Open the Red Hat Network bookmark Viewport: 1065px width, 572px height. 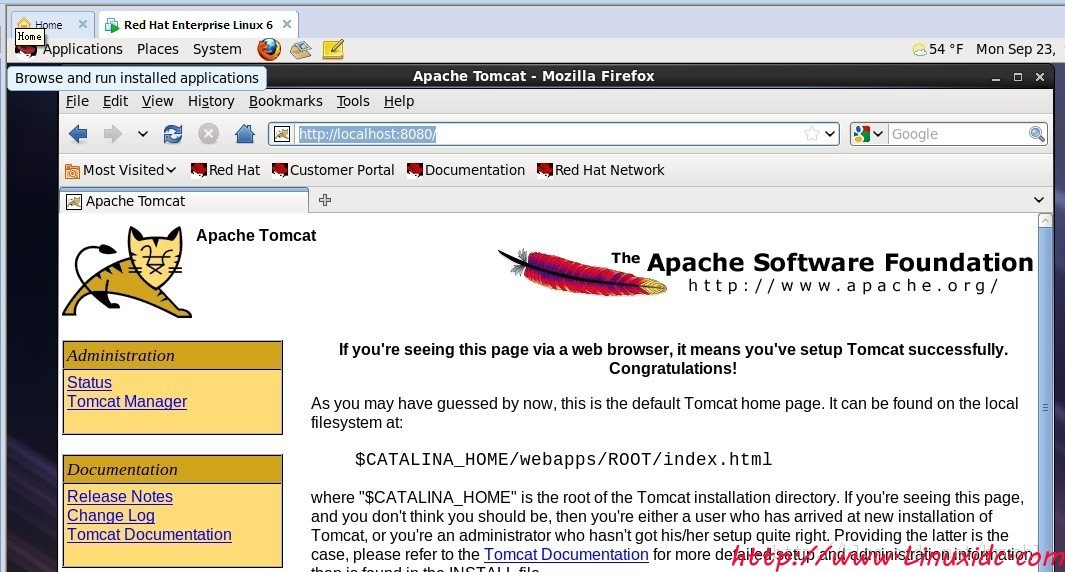pyautogui.click(x=600, y=170)
